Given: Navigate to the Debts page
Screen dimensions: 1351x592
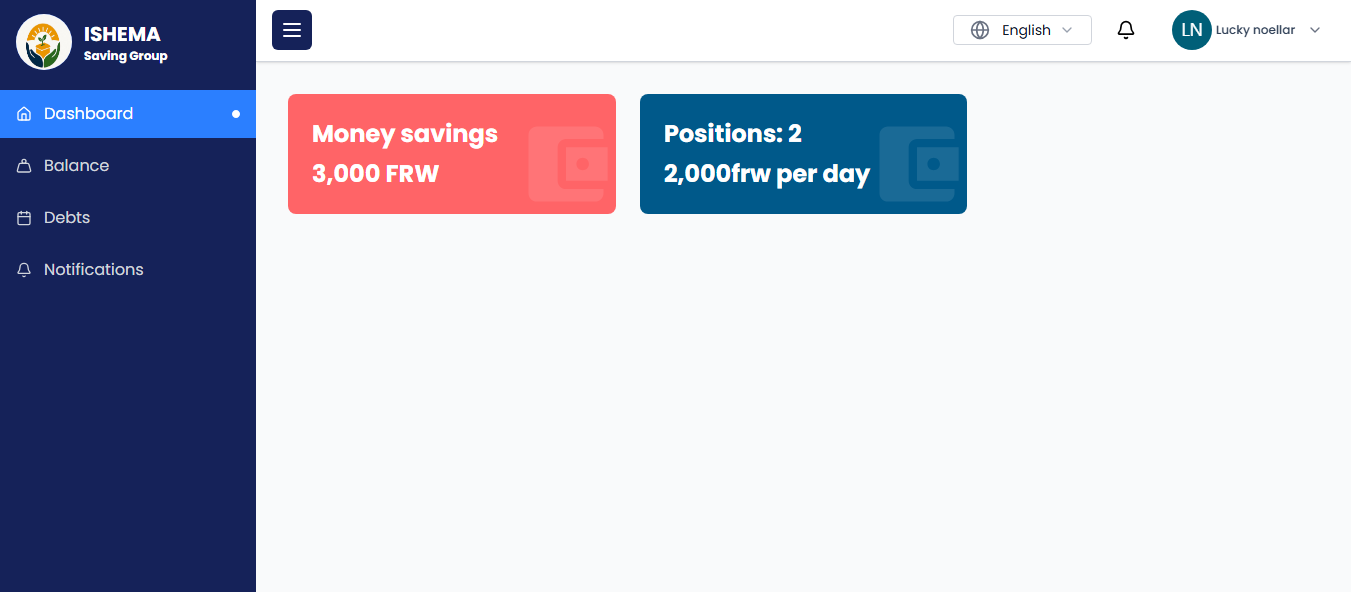Looking at the screenshot, I should tap(67, 218).
